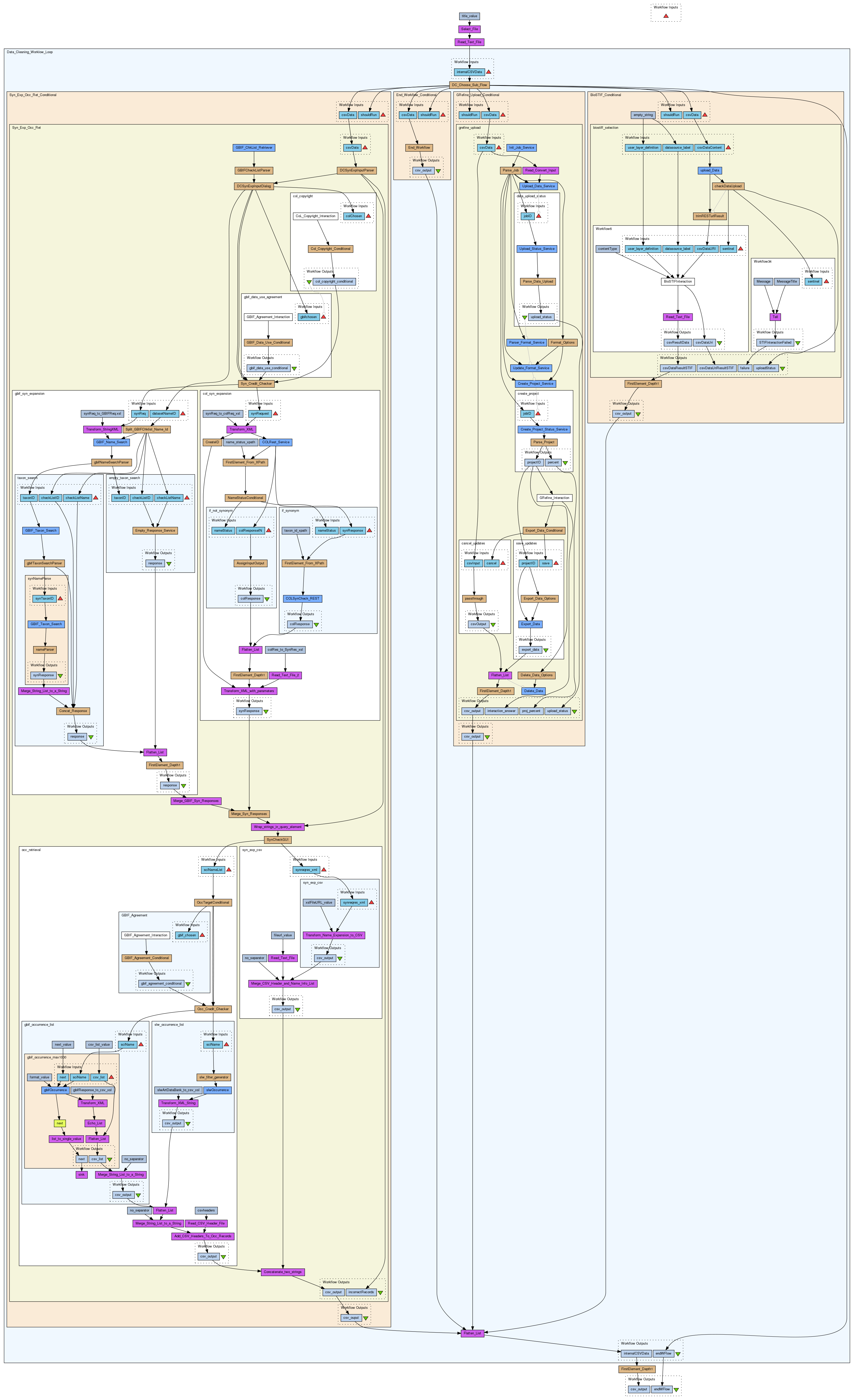854x1400 pixels.
Task: Click green triangle beside uploadStatus output
Action: 782,368
